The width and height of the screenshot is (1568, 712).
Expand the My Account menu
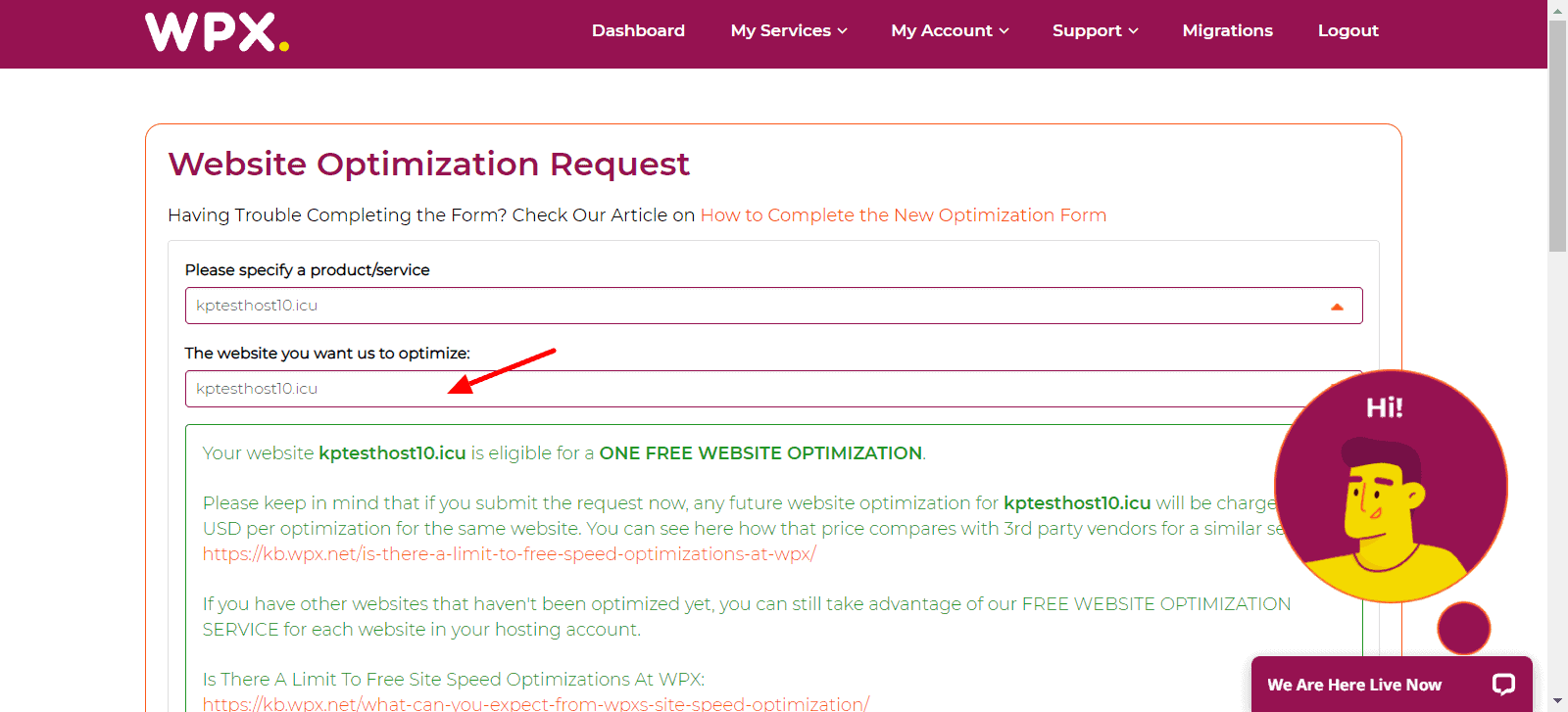coord(949,30)
